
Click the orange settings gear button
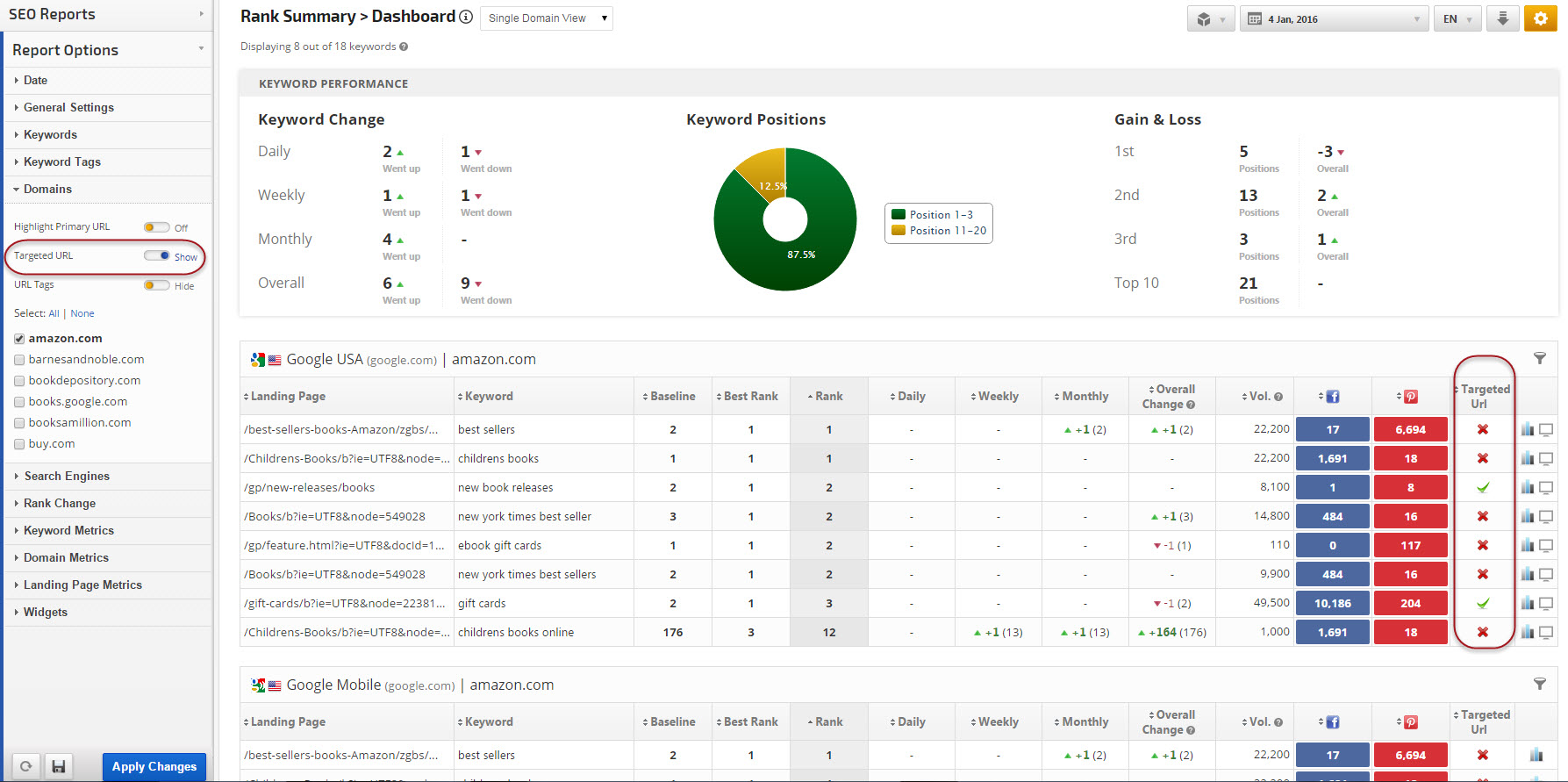[1540, 18]
